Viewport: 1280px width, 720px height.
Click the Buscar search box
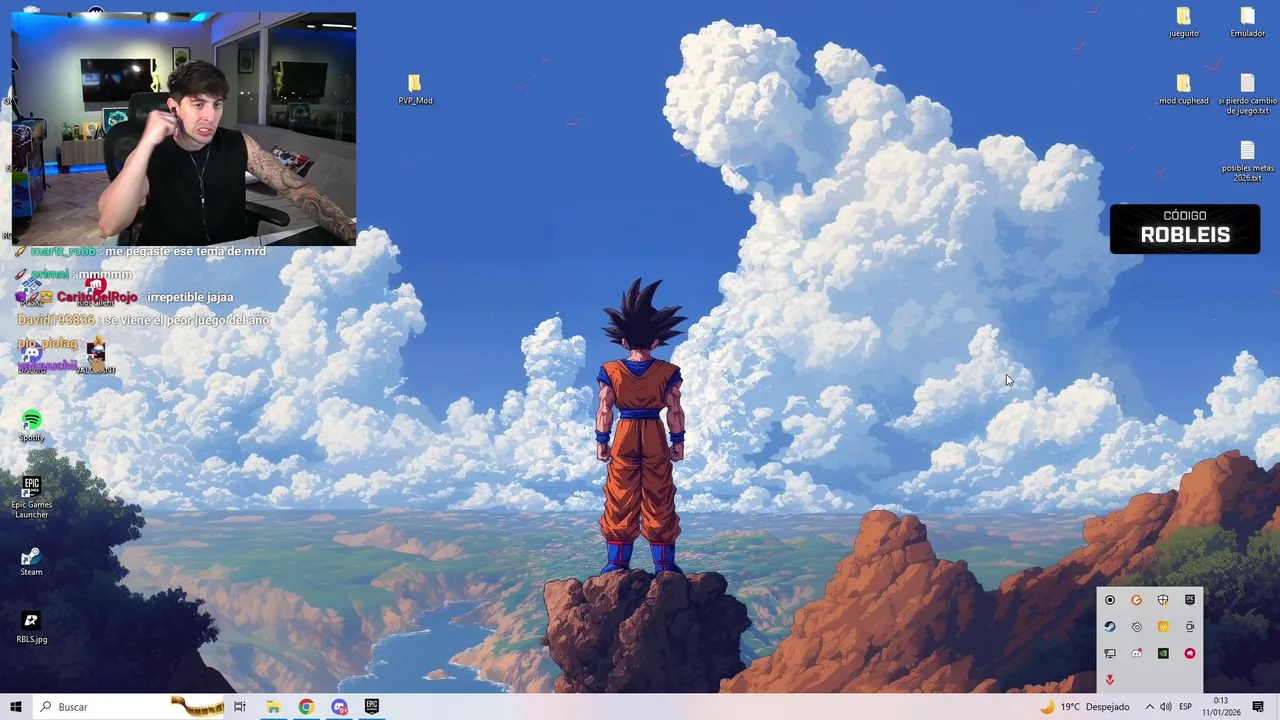[x=130, y=707]
